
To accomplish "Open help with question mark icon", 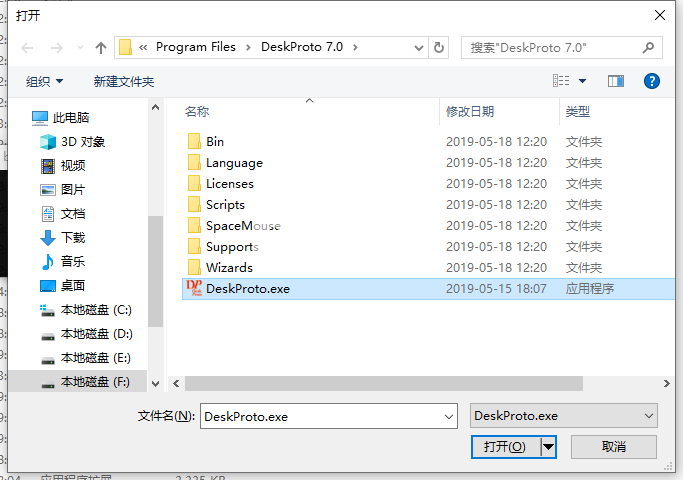I will [652, 81].
